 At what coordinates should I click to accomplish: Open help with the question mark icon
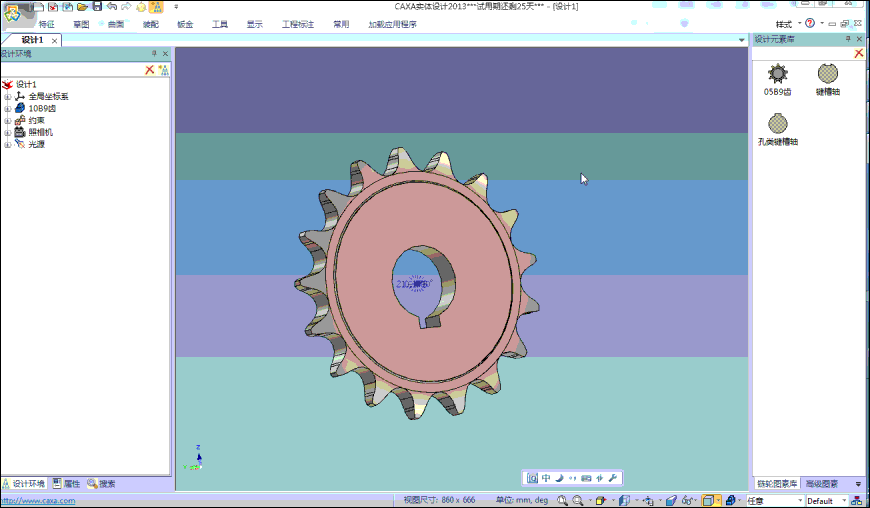(810, 23)
